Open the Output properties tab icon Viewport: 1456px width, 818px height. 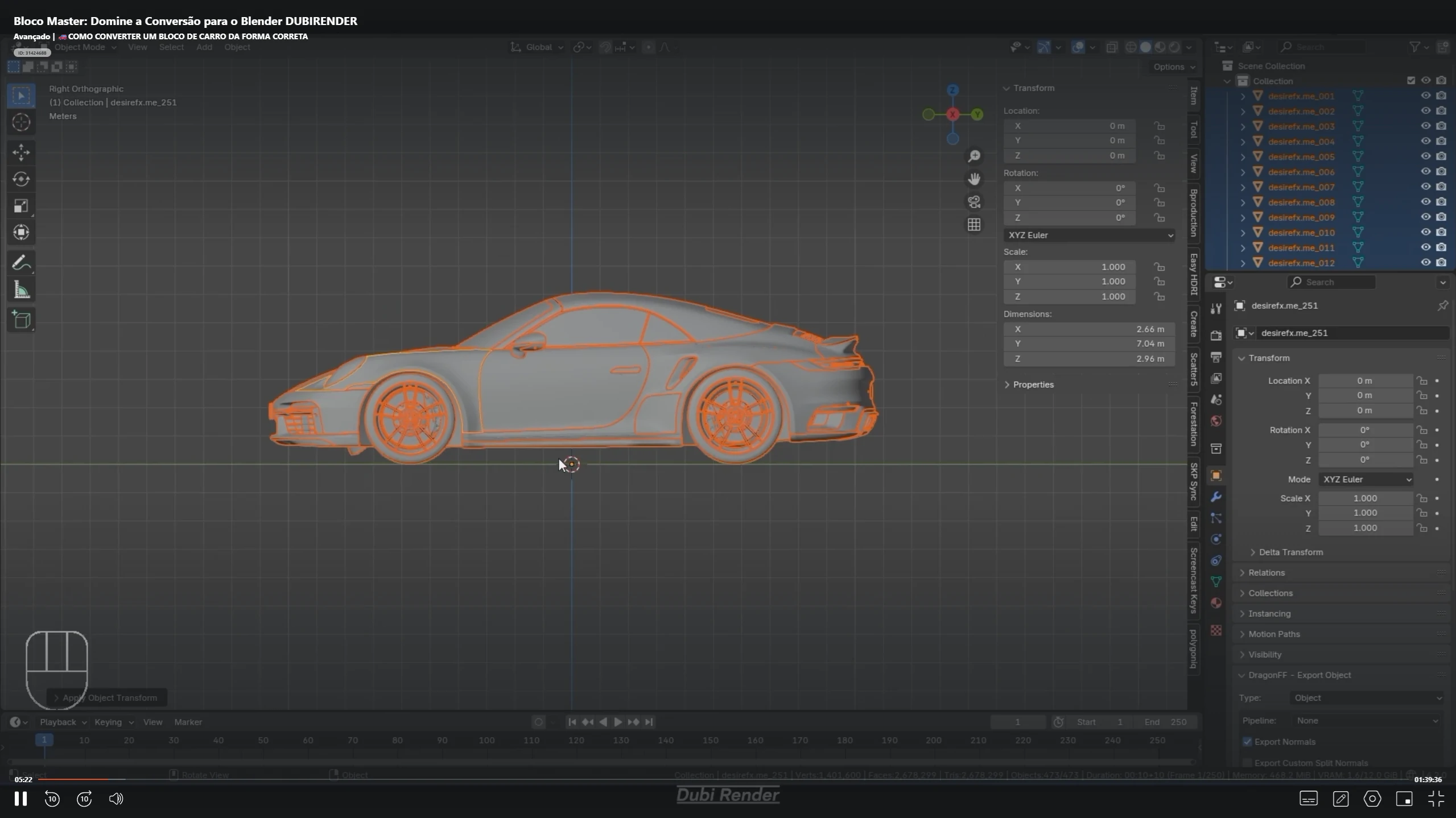[x=1216, y=357]
